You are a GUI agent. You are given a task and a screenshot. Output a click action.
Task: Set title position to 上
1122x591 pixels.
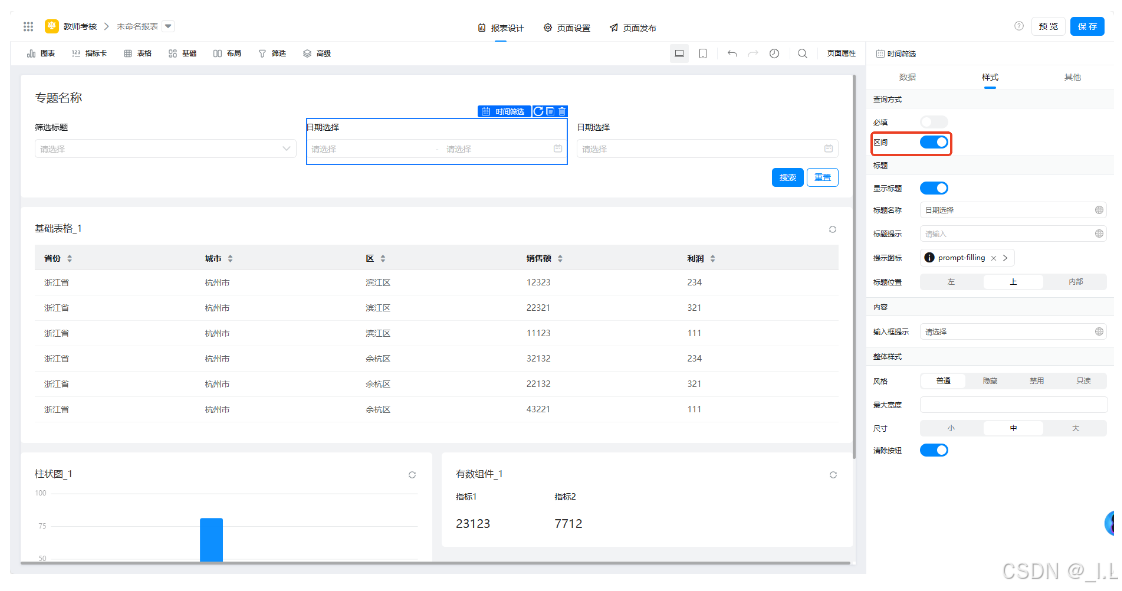click(1013, 282)
